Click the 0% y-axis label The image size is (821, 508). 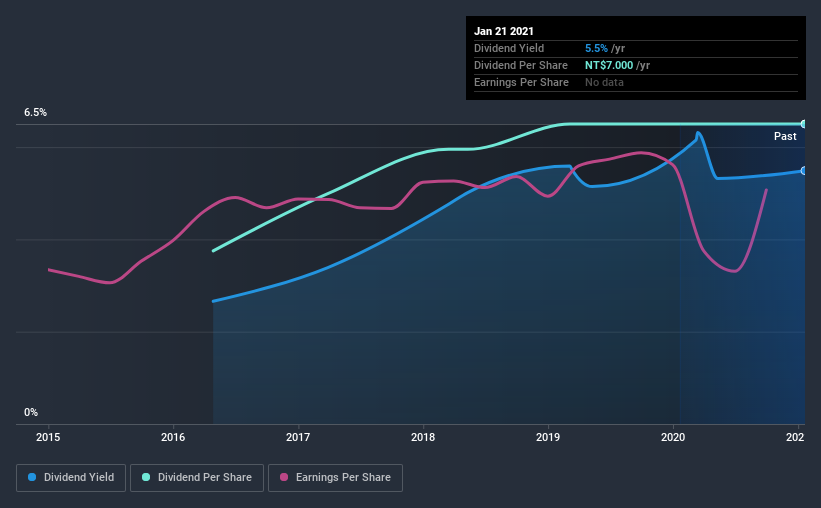(x=31, y=413)
